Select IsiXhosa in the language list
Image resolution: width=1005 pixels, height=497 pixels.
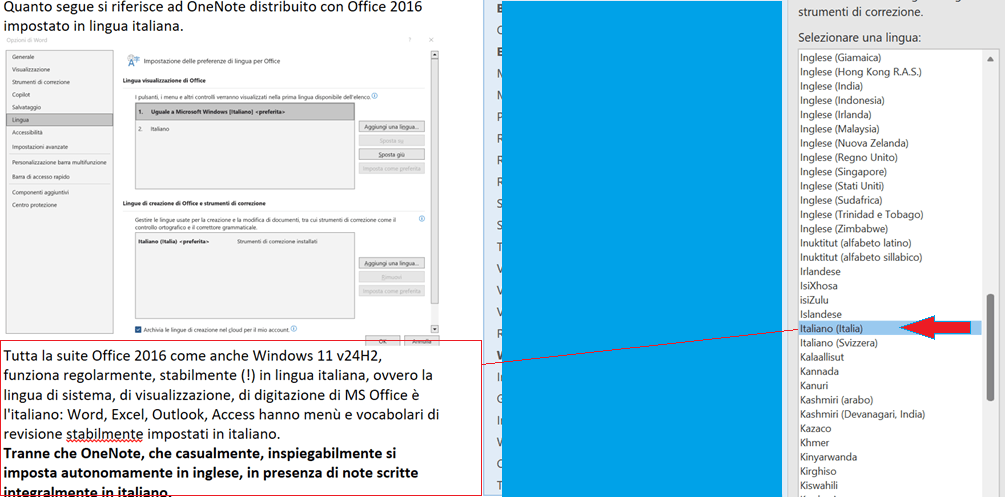818,285
